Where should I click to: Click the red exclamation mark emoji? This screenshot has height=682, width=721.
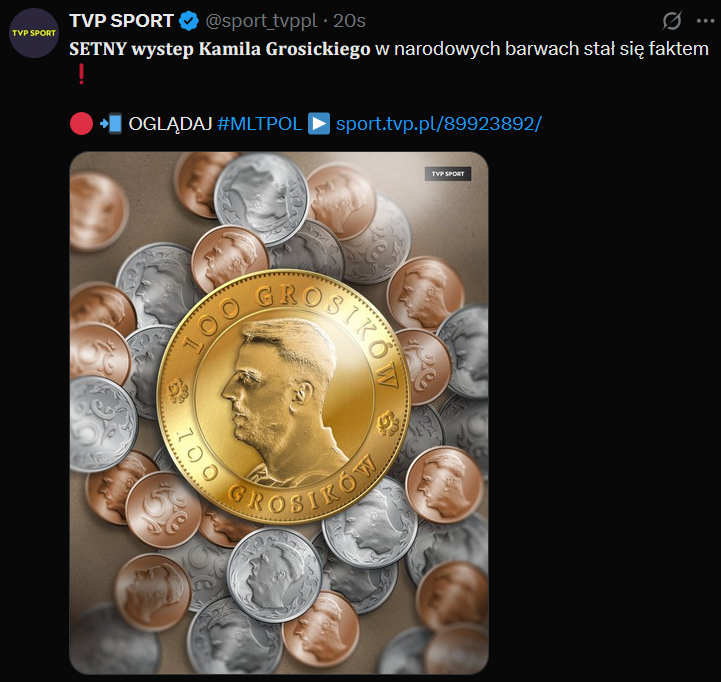point(81,74)
